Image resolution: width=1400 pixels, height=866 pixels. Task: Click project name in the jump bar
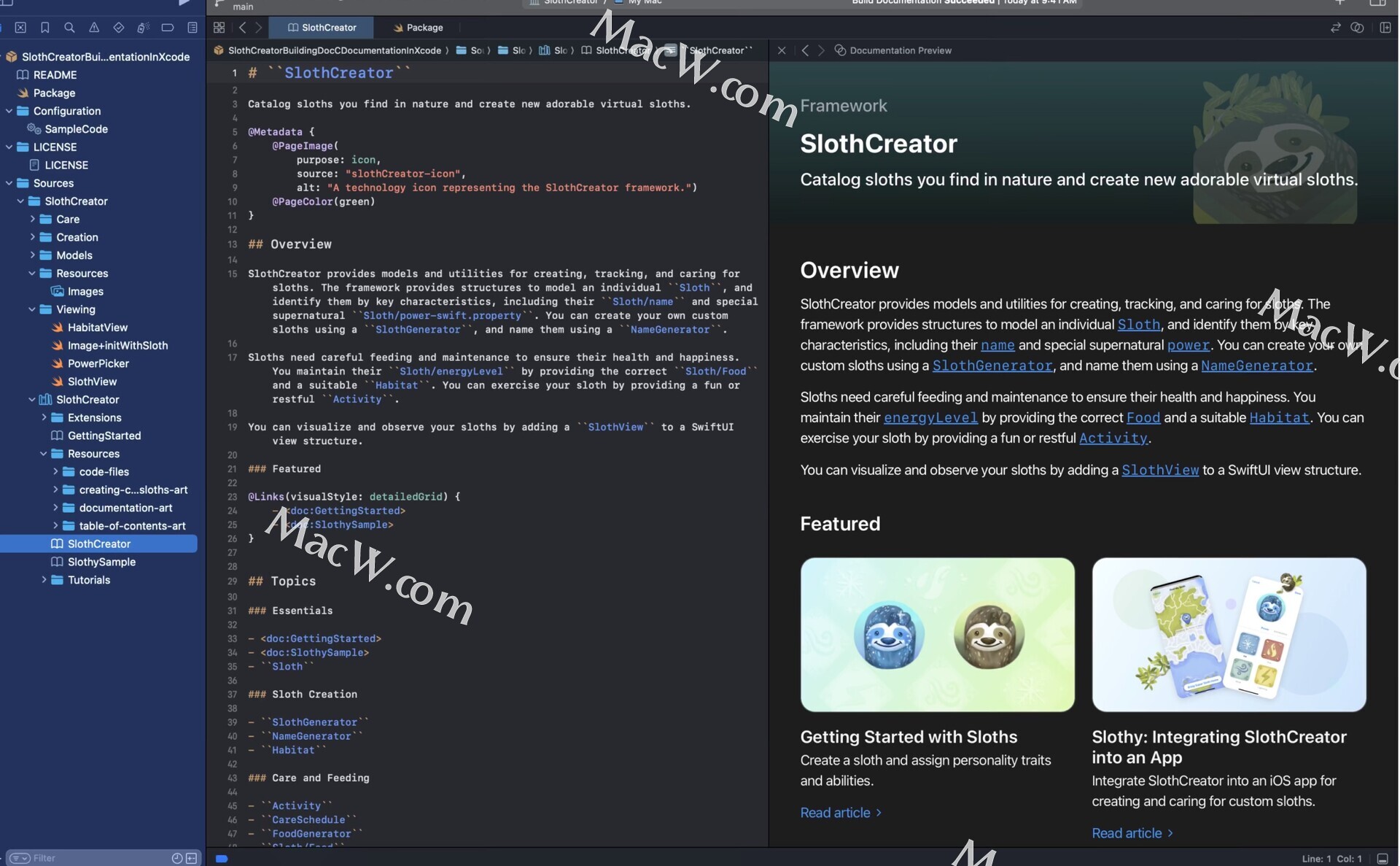click(x=334, y=50)
